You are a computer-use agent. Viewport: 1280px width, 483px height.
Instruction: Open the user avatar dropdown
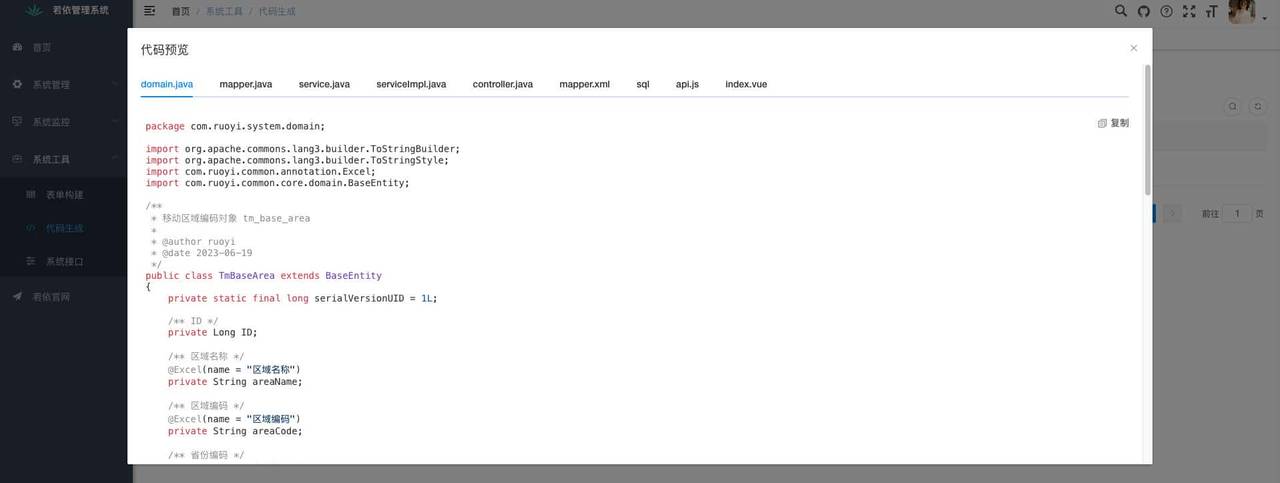tap(1245, 13)
